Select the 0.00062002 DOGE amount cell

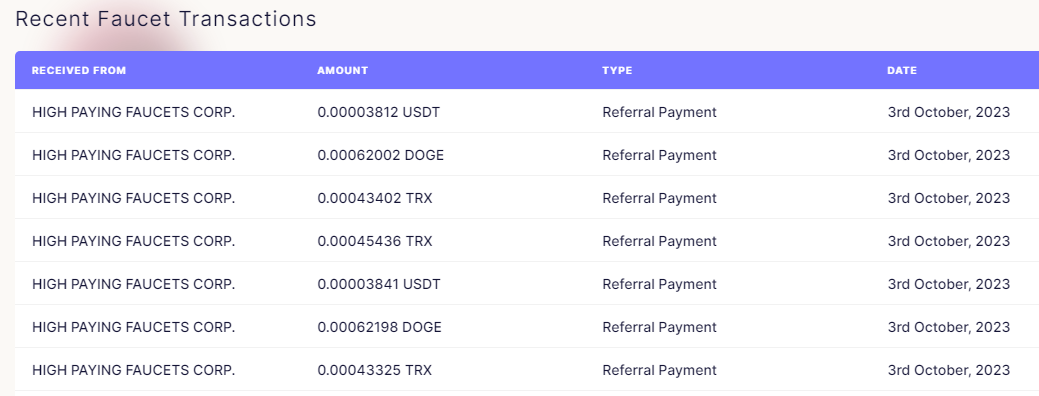pos(380,155)
